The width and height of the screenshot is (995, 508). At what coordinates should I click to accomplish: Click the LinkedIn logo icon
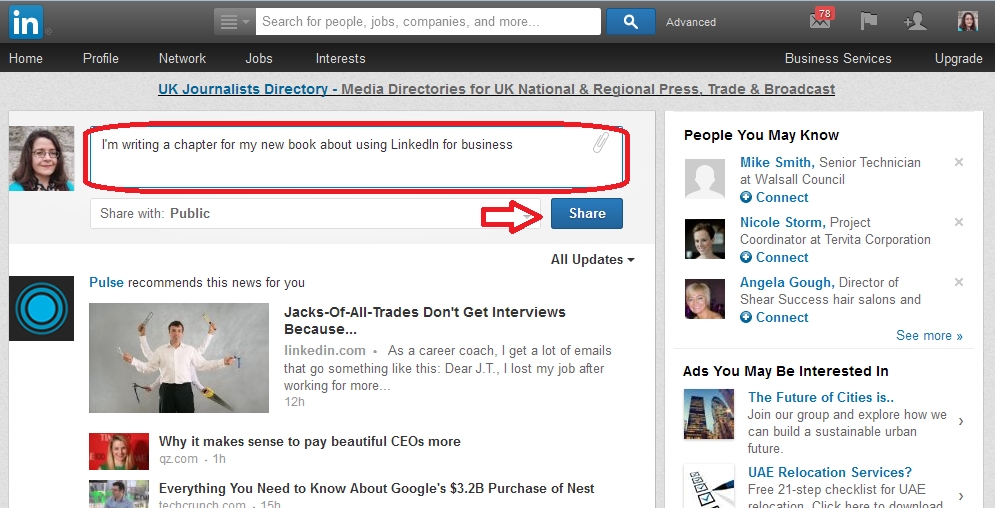(x=25, y=21)
